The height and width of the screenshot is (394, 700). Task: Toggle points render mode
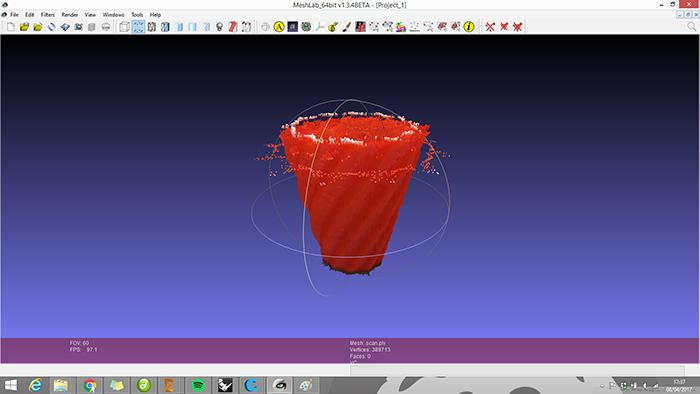click(x=138, y=27)
